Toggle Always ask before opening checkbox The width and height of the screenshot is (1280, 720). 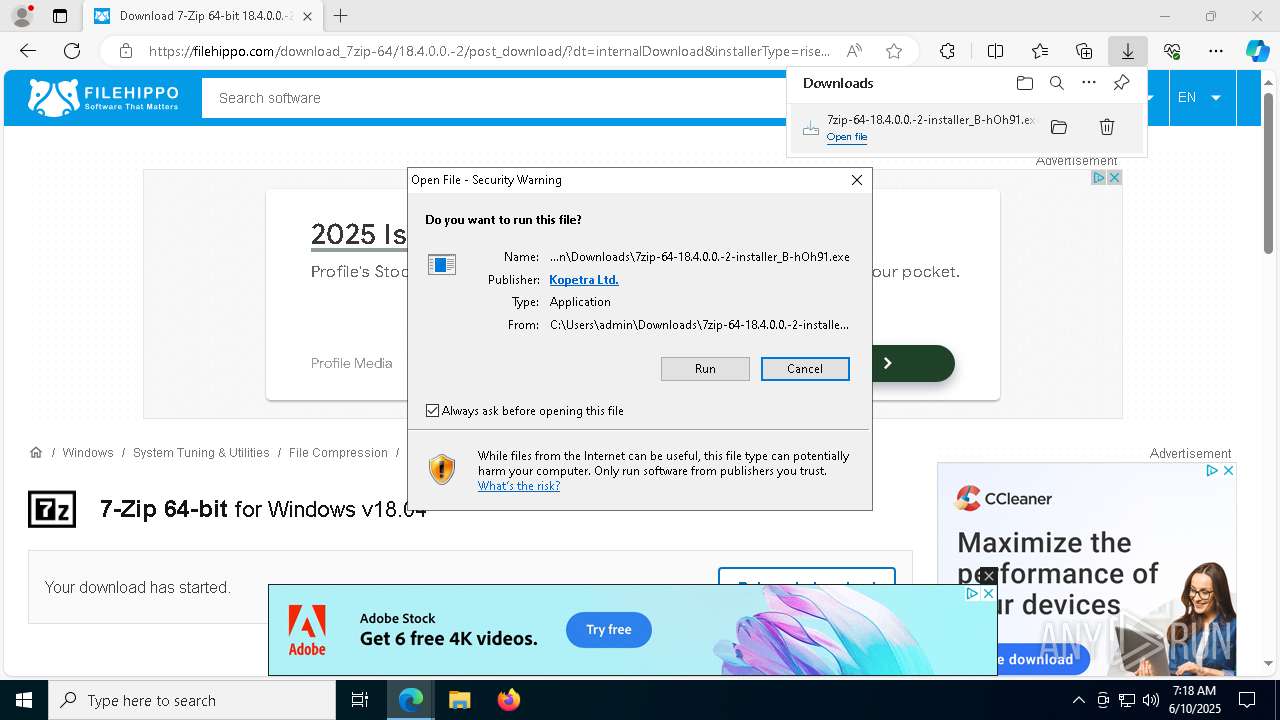[432, 411]
